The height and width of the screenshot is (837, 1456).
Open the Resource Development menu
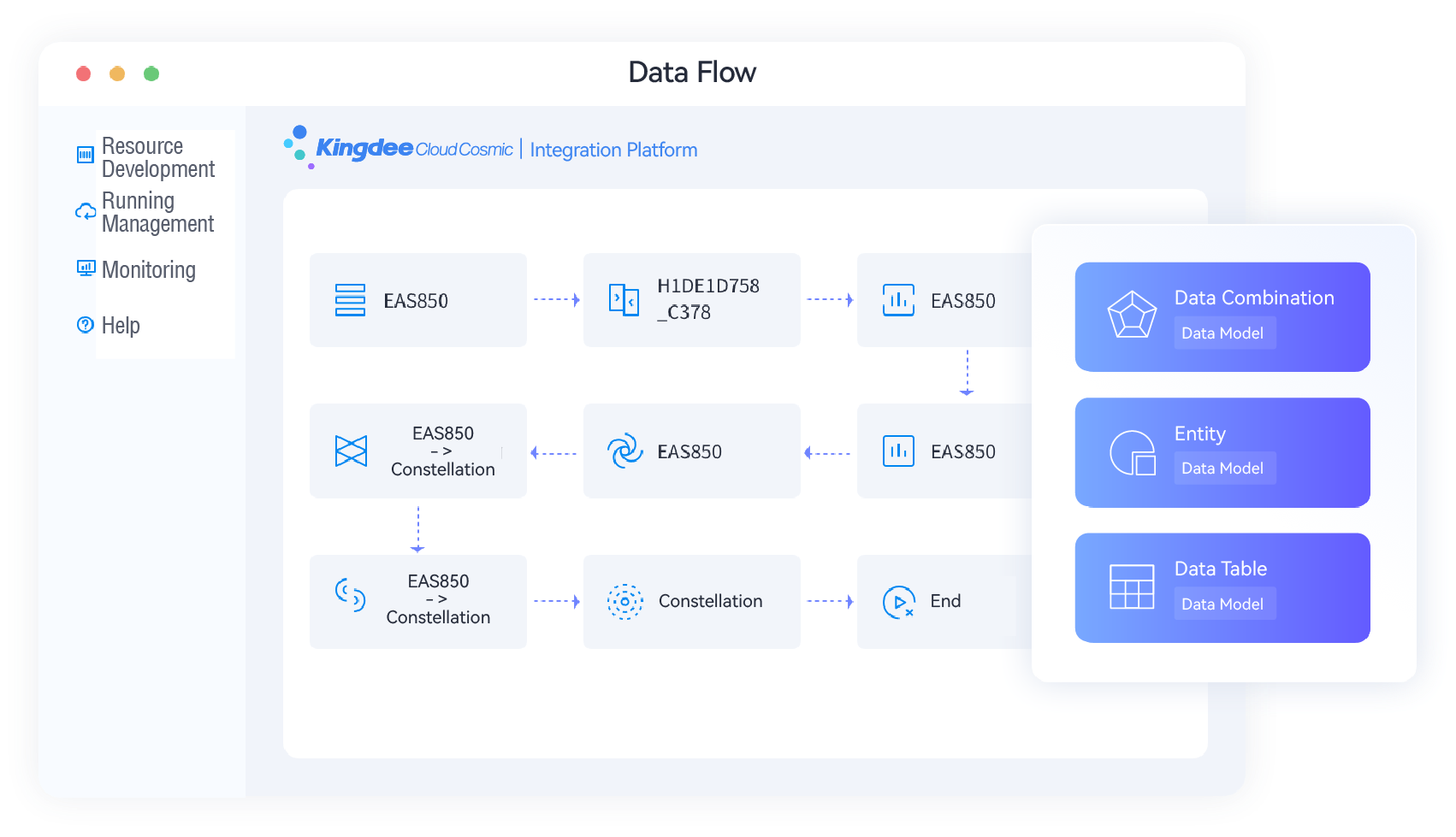tap(157, 157)
